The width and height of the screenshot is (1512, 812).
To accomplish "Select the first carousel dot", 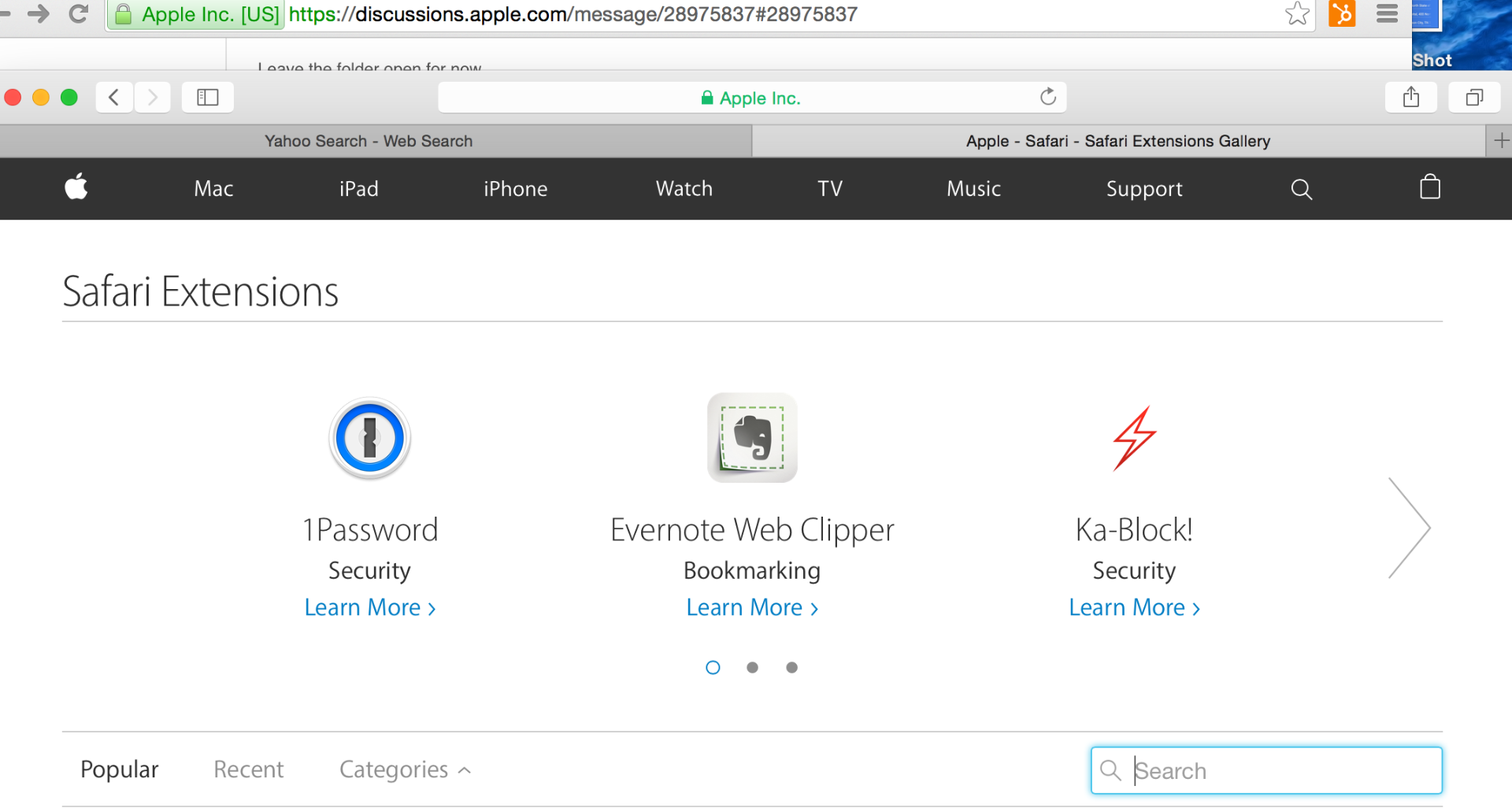I will (x=713, y=667).
